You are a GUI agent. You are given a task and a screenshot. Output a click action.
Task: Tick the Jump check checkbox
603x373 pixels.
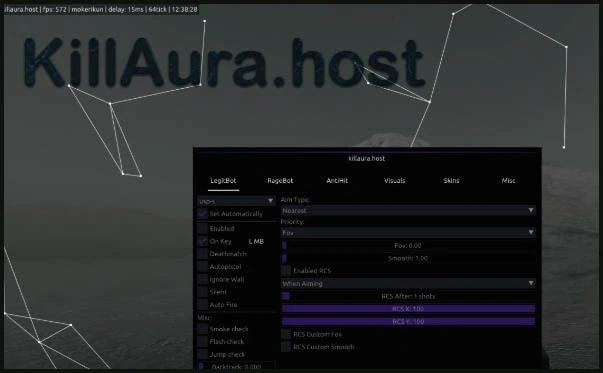pos(202,354)
